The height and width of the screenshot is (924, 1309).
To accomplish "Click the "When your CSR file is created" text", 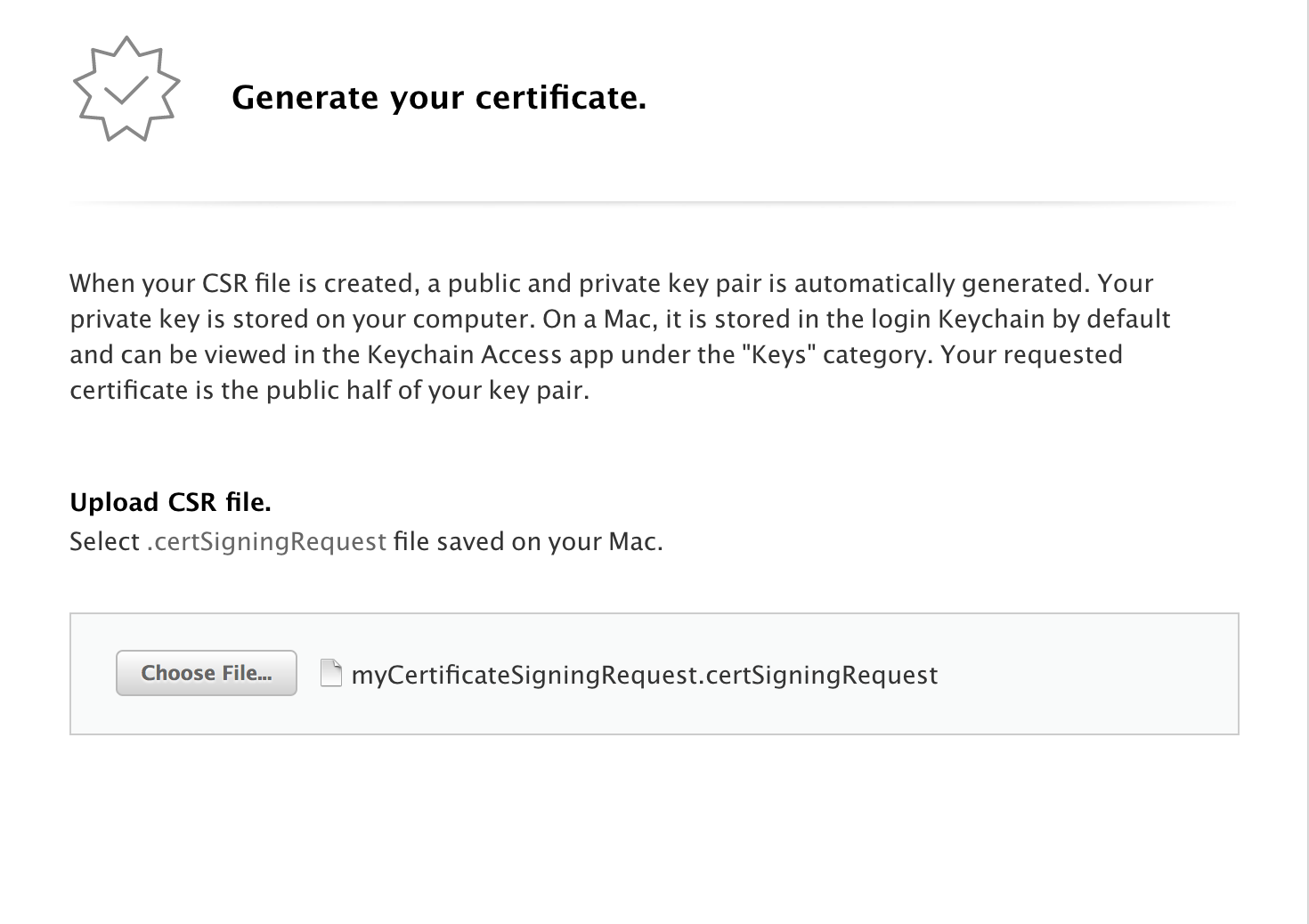I will coord(240,283).
